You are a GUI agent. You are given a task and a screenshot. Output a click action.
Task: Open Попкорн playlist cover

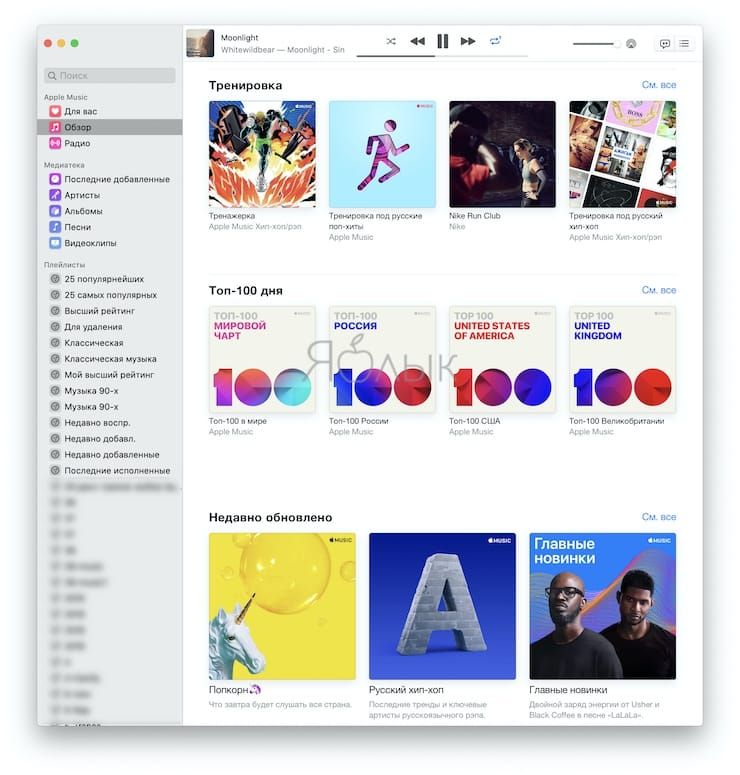pos(282,606)
